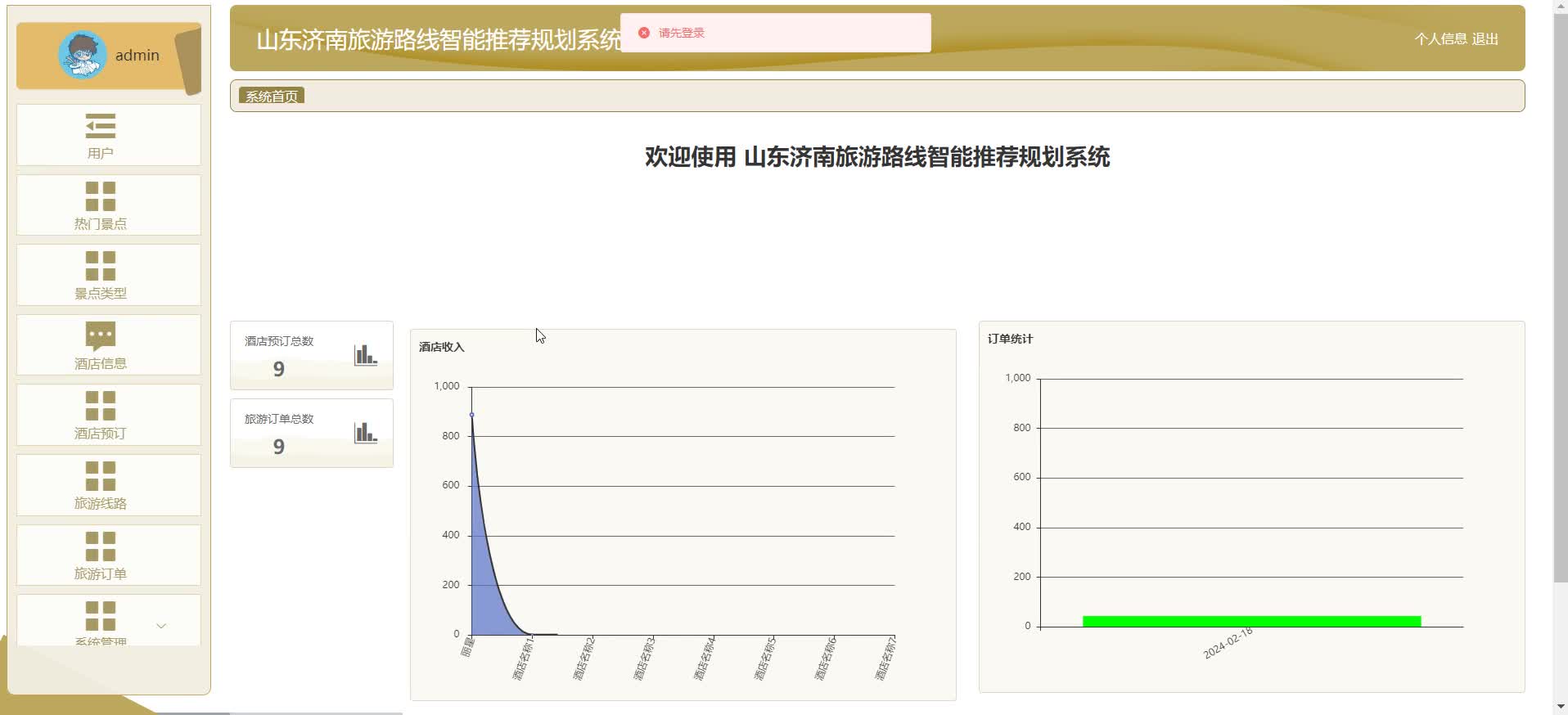Click the 热门景点 menu label
This screenshot has height=715, width=1568.
(101, 223)
